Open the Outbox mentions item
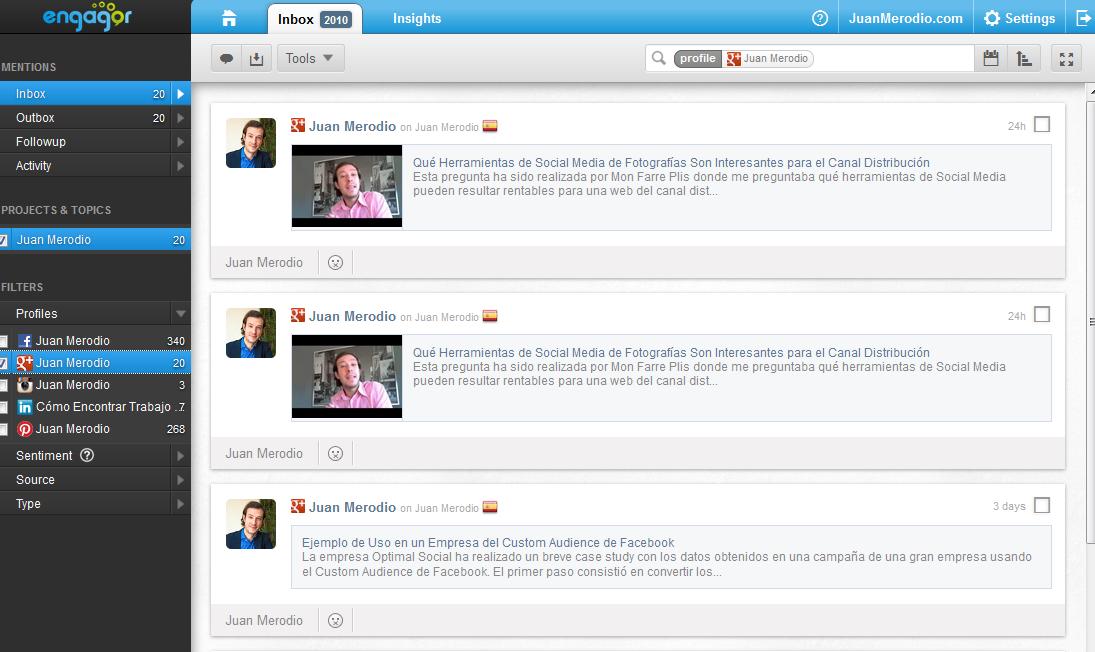 point(85,118)
